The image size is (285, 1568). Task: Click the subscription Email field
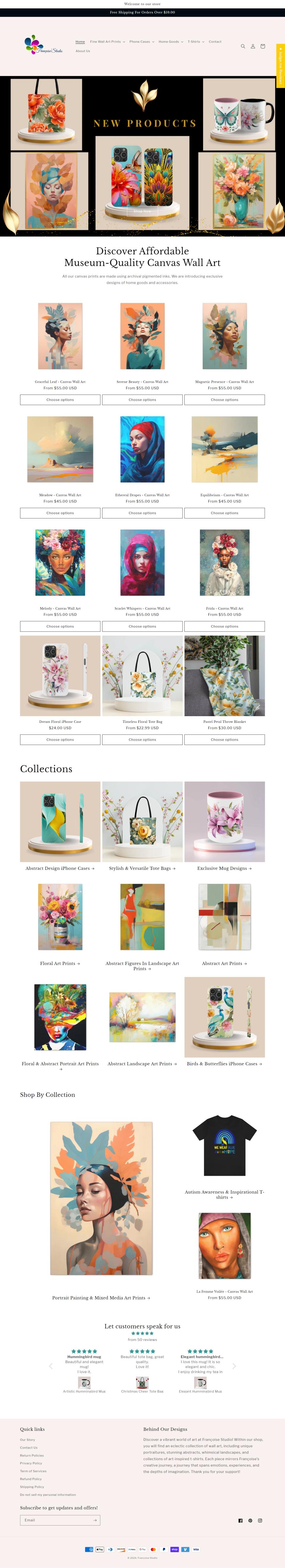tap(55, 1520)
